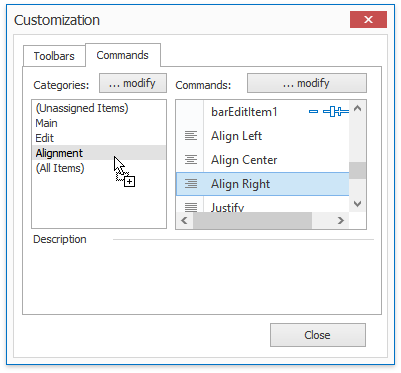Click the Justify alignment icon
Image resolution: width=401 pixels, height=373 pixels.
click(191, 207)
